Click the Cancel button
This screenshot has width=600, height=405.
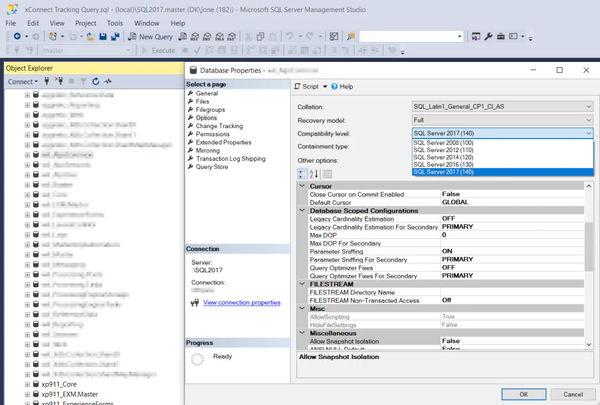click(572, 394)
